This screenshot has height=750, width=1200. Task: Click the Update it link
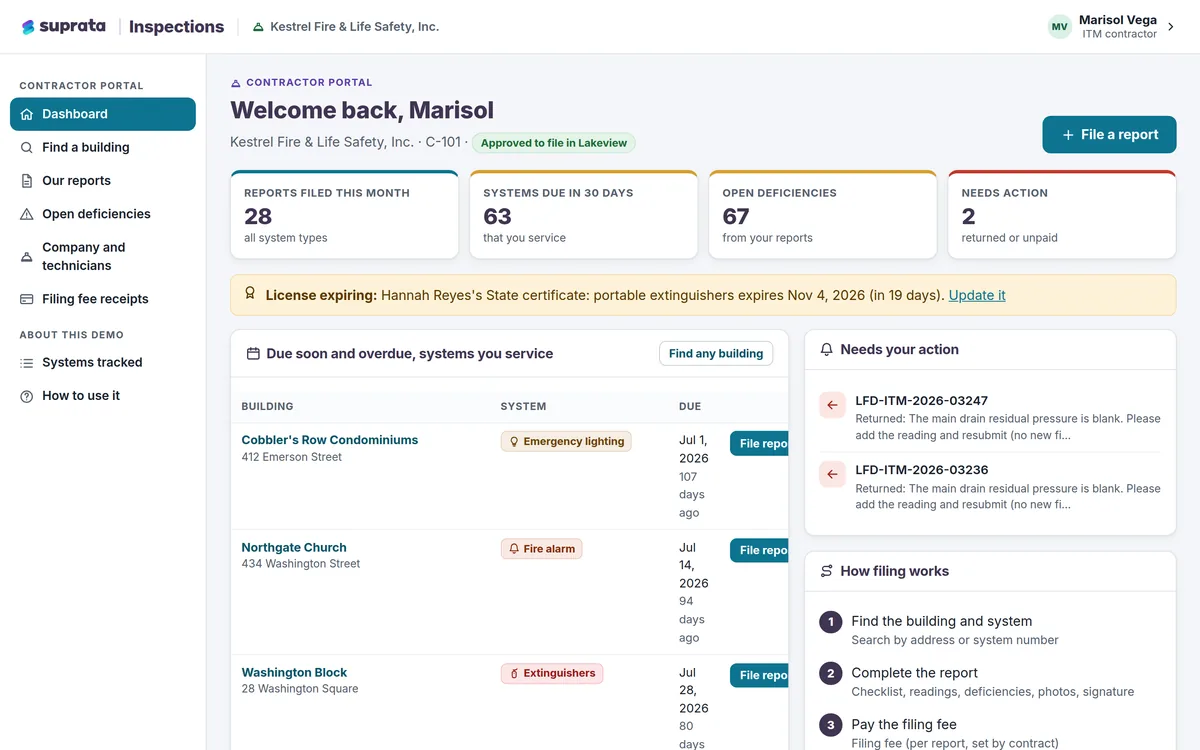click(x=977, y=295)
